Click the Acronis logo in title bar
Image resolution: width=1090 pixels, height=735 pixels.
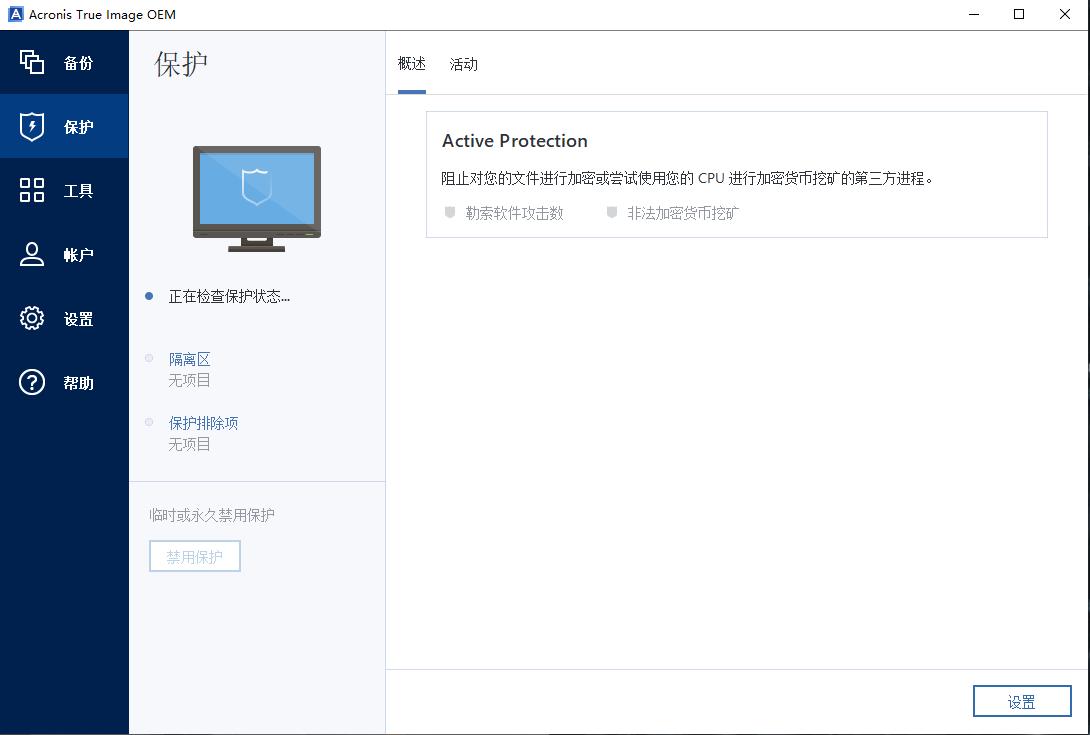pyautogui.click(x=17, y=14)
